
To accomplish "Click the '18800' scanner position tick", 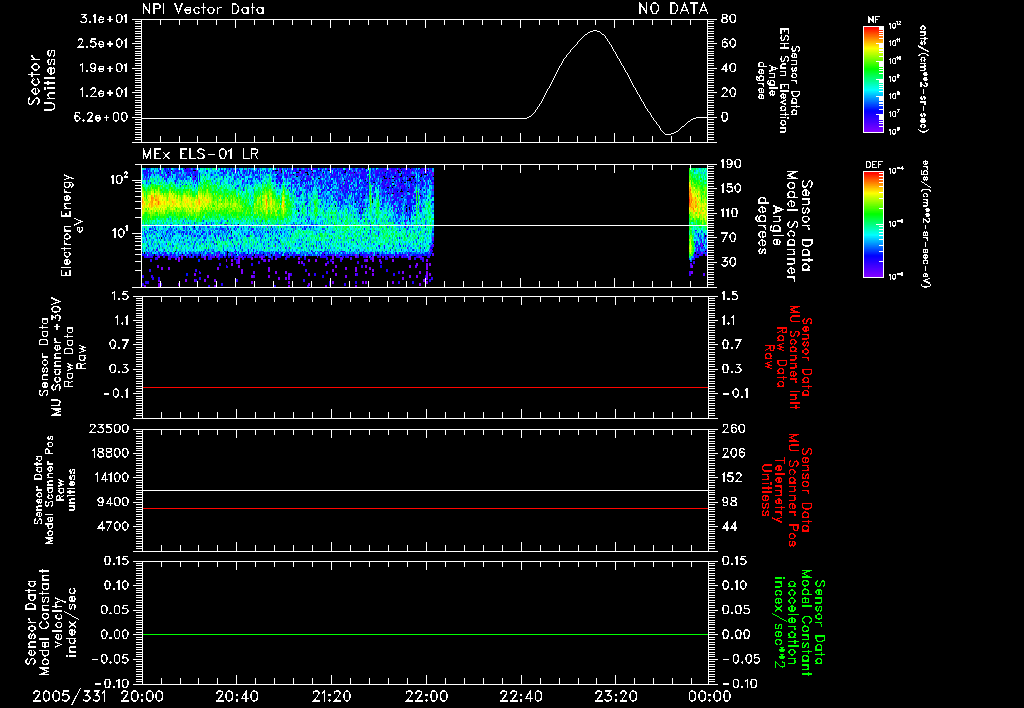I will click(108, 453).
